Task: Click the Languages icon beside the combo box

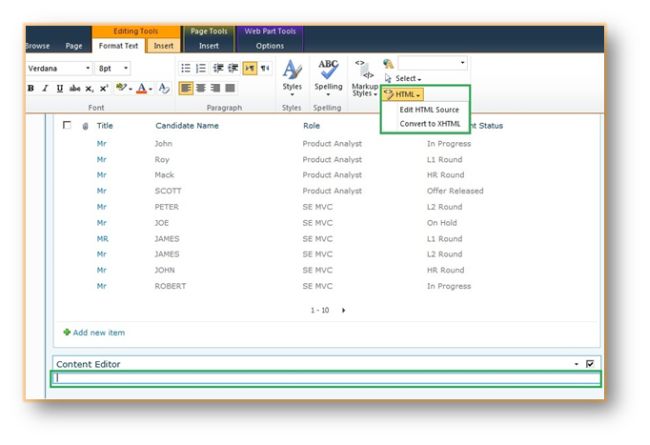Action: (x=388, y=63)
